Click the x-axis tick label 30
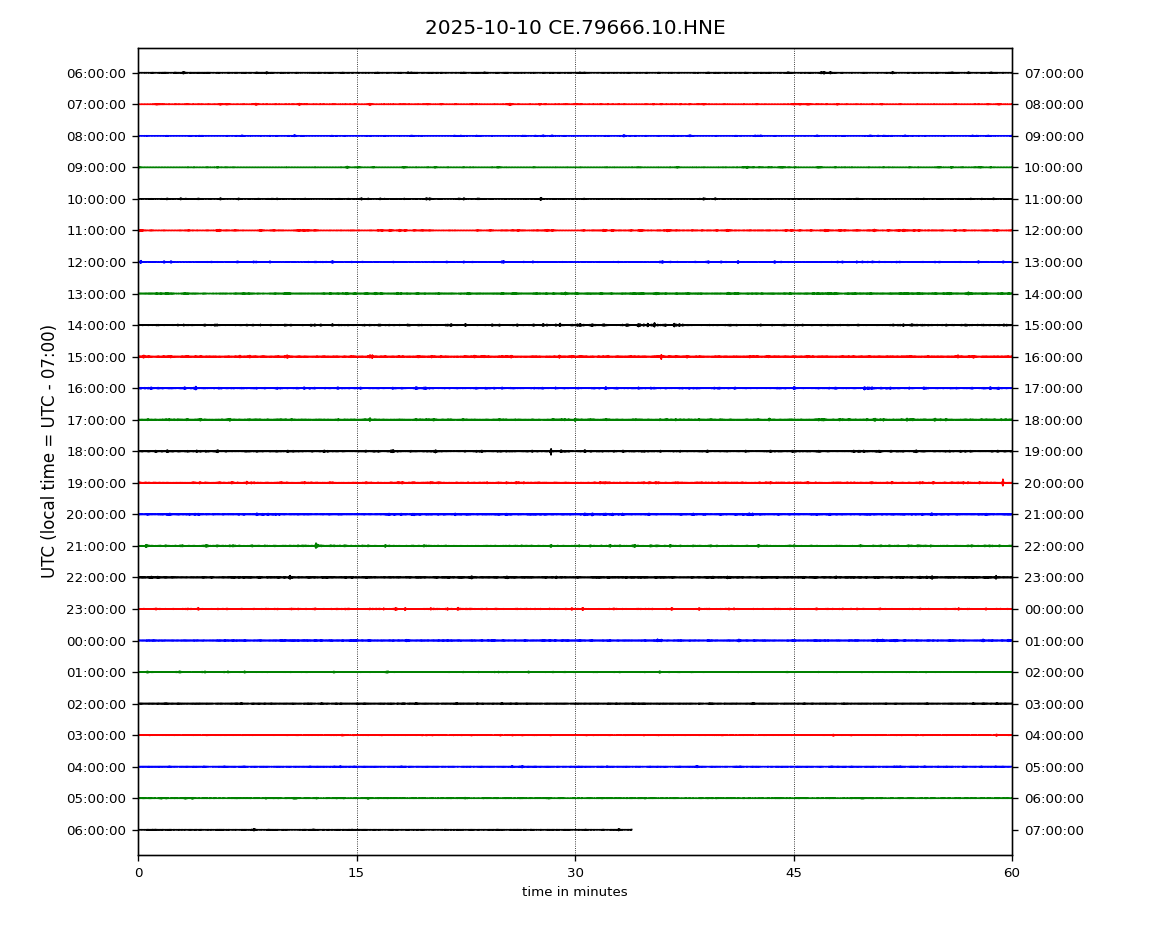1150x950 pixels. tap(575, 873)
